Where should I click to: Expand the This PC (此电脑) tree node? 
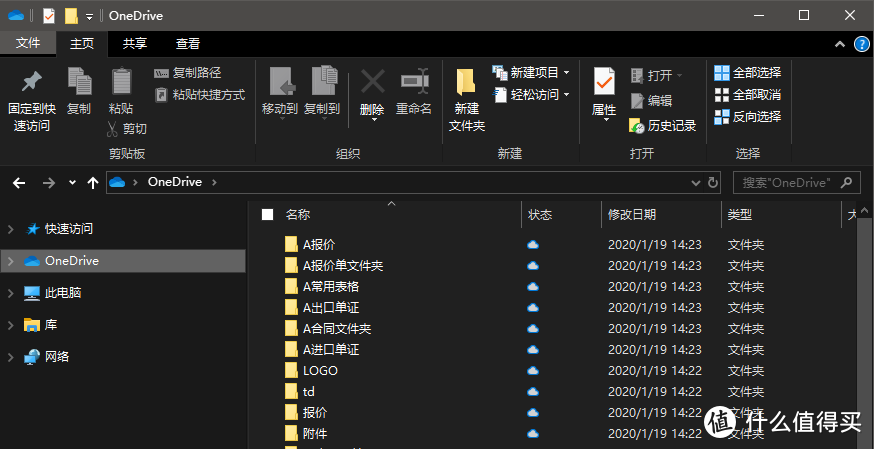point(10,293)
